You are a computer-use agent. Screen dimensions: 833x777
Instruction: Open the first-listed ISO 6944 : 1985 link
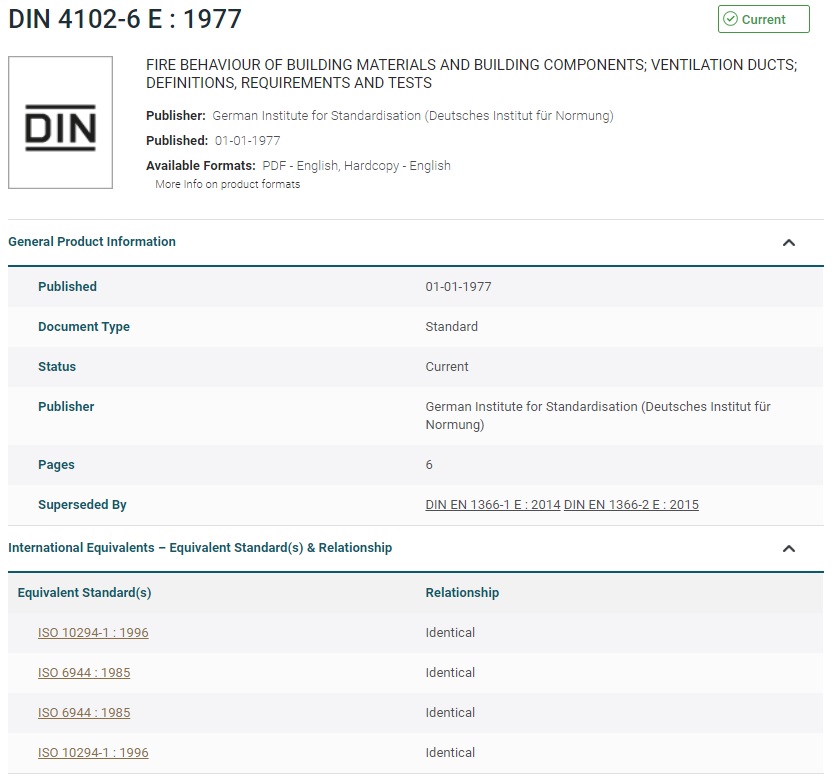[84, 672]
